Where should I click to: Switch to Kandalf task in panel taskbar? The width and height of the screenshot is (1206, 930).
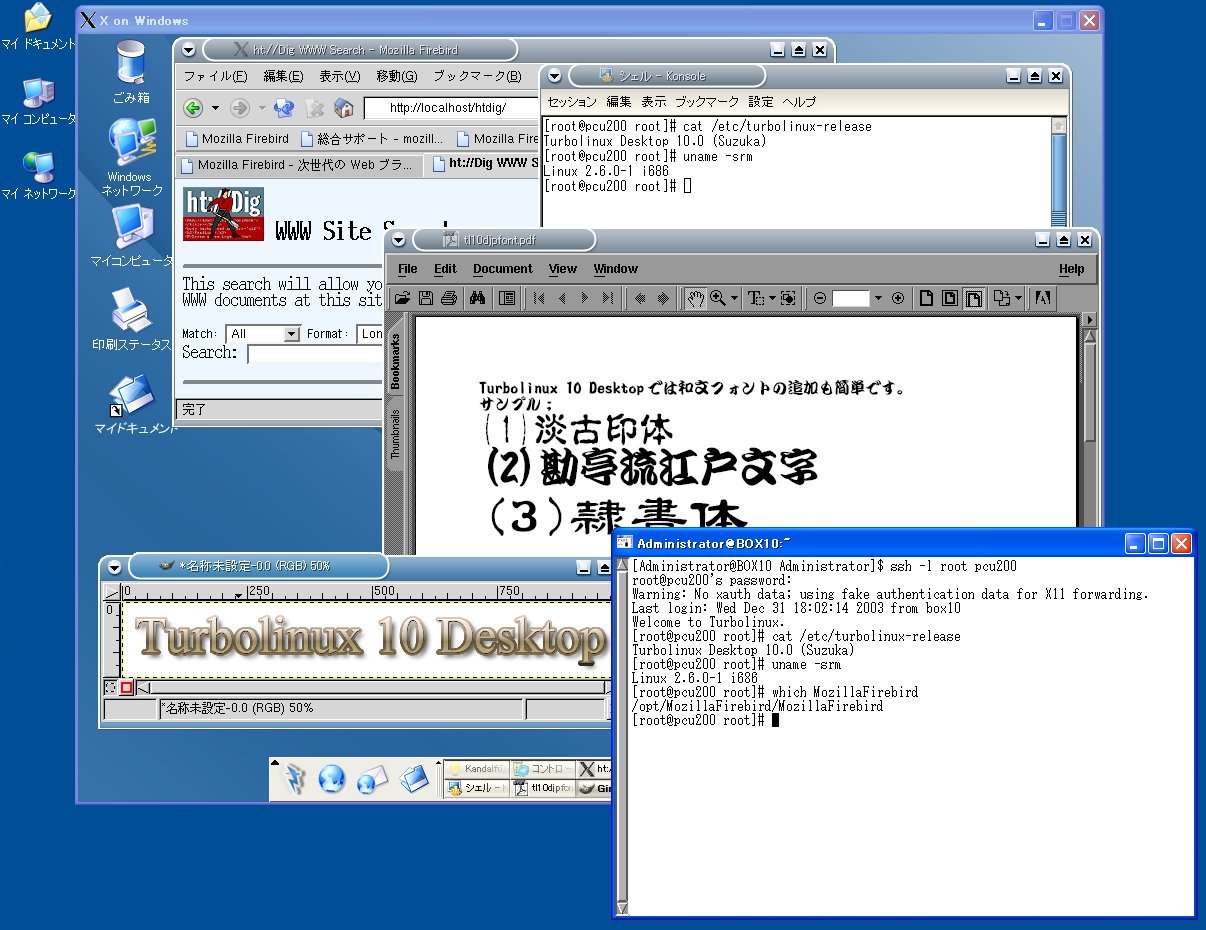coord(476,769)
